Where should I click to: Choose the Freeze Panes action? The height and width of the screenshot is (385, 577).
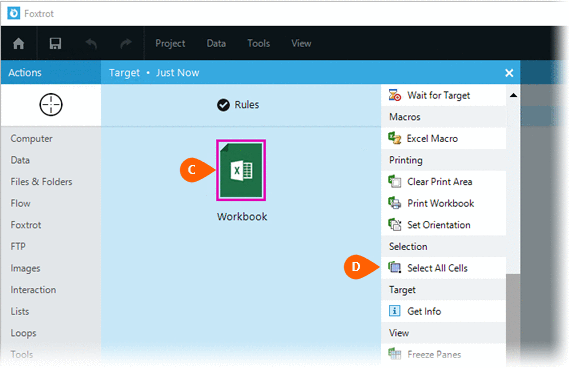click(x=443, y=354)
